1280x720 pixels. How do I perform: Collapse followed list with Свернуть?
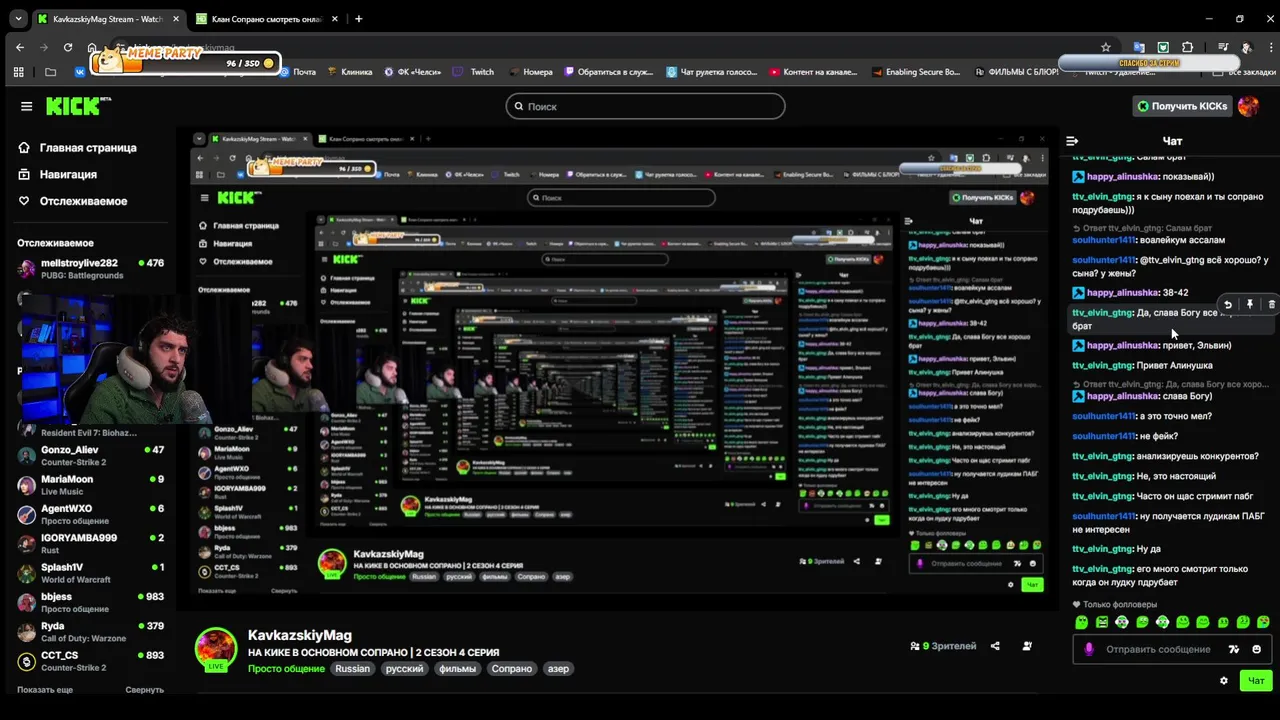tap(144, 690)
